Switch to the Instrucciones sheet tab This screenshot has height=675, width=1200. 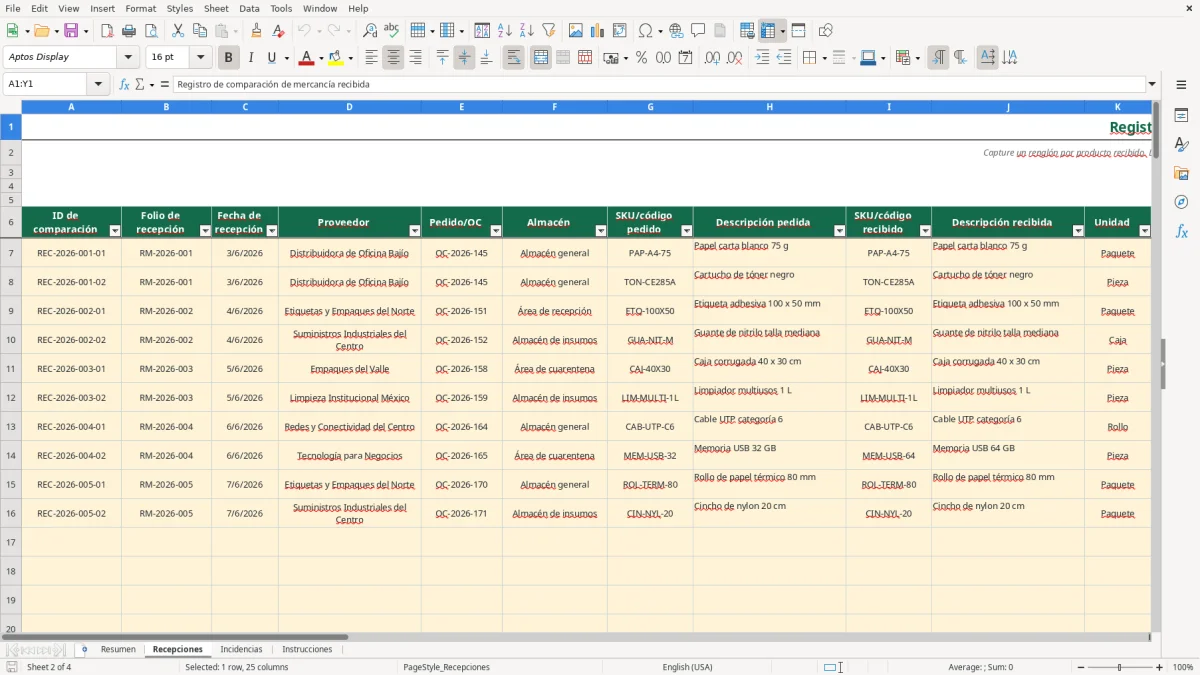click(307, 649)
